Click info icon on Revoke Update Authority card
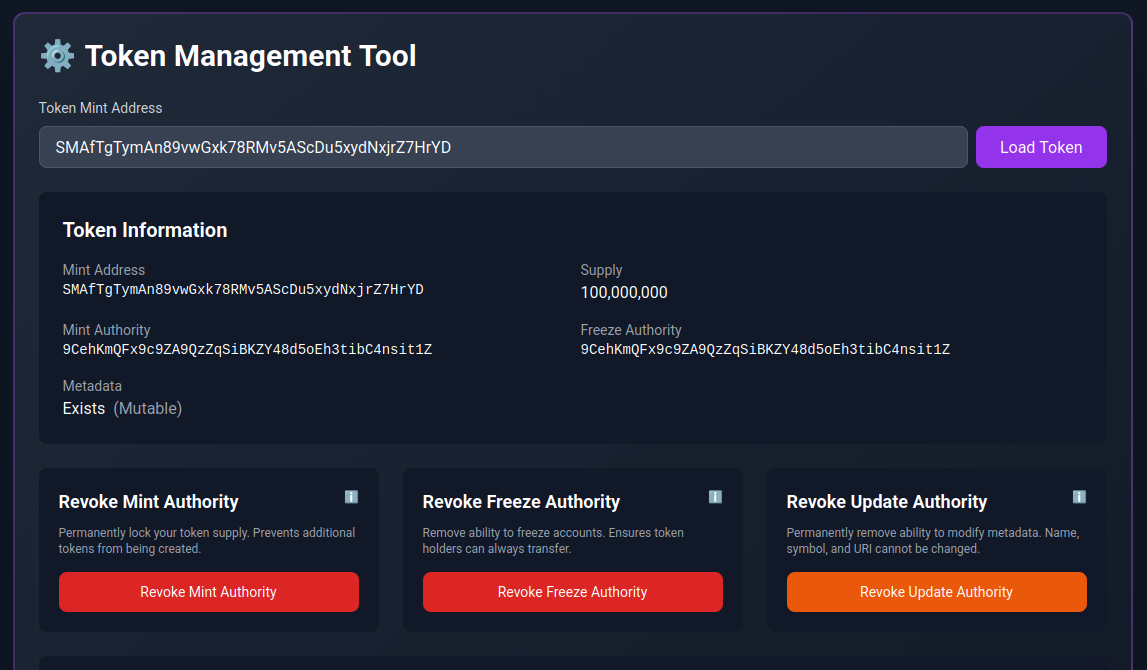 coord(1079,497)
